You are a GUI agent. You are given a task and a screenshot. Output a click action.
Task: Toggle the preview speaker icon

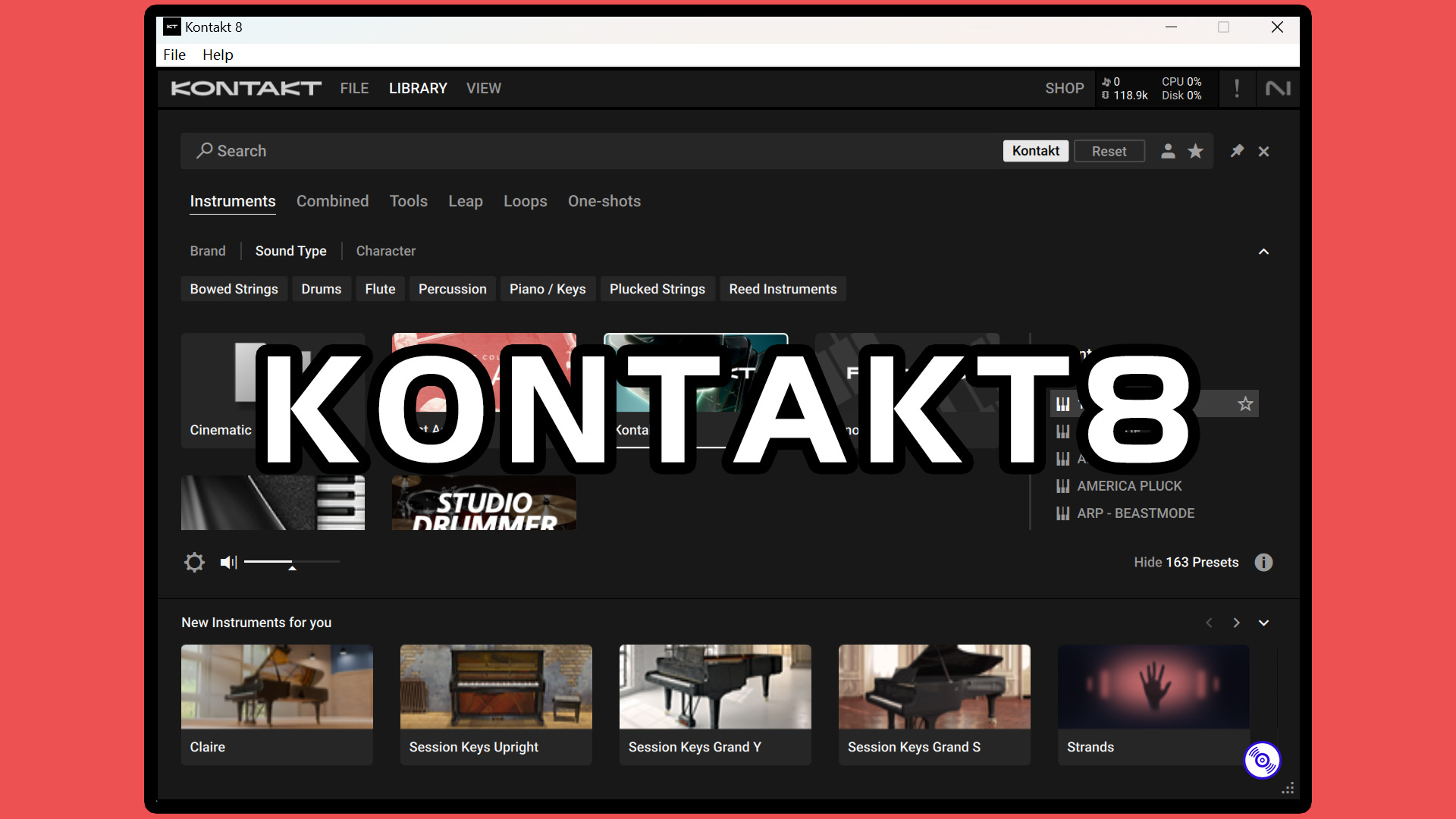click(x=228, y=562)
